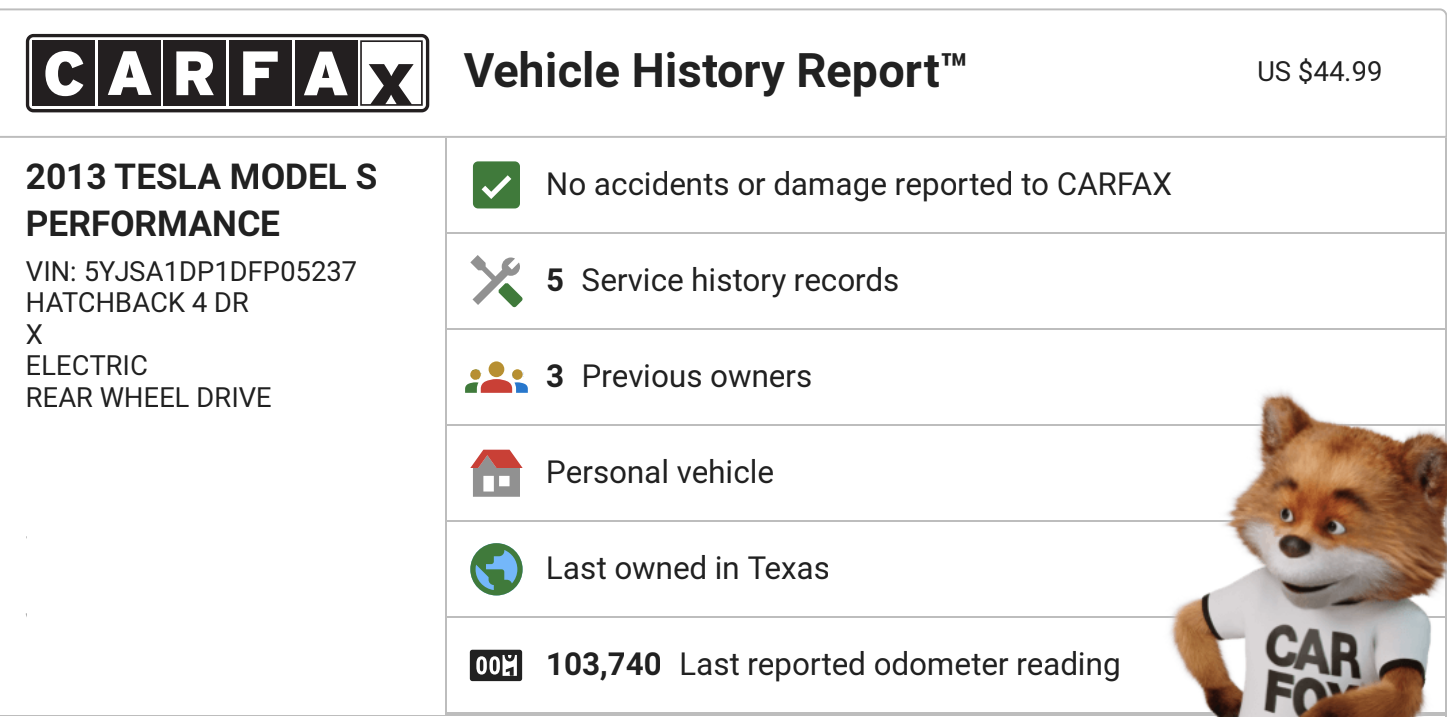
Task: Click the globe last owned icon
Action: pyautogui.click(x=496, y=569)
